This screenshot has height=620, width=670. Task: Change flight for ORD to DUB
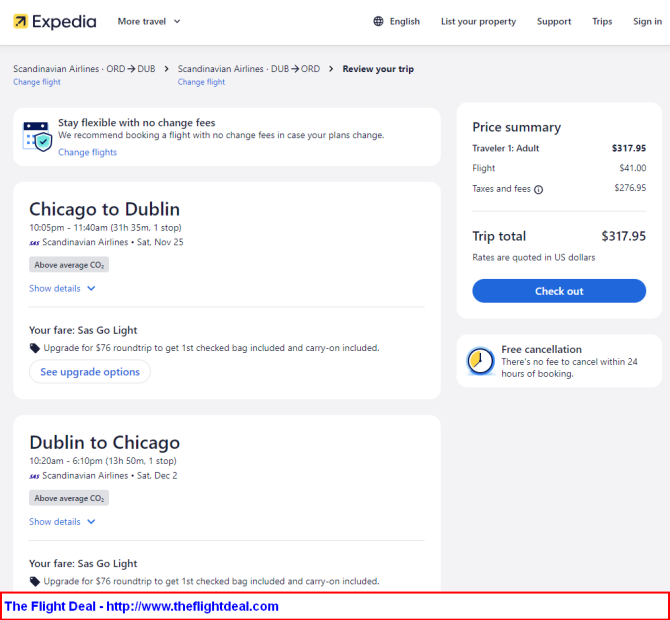tap(37, 82)
